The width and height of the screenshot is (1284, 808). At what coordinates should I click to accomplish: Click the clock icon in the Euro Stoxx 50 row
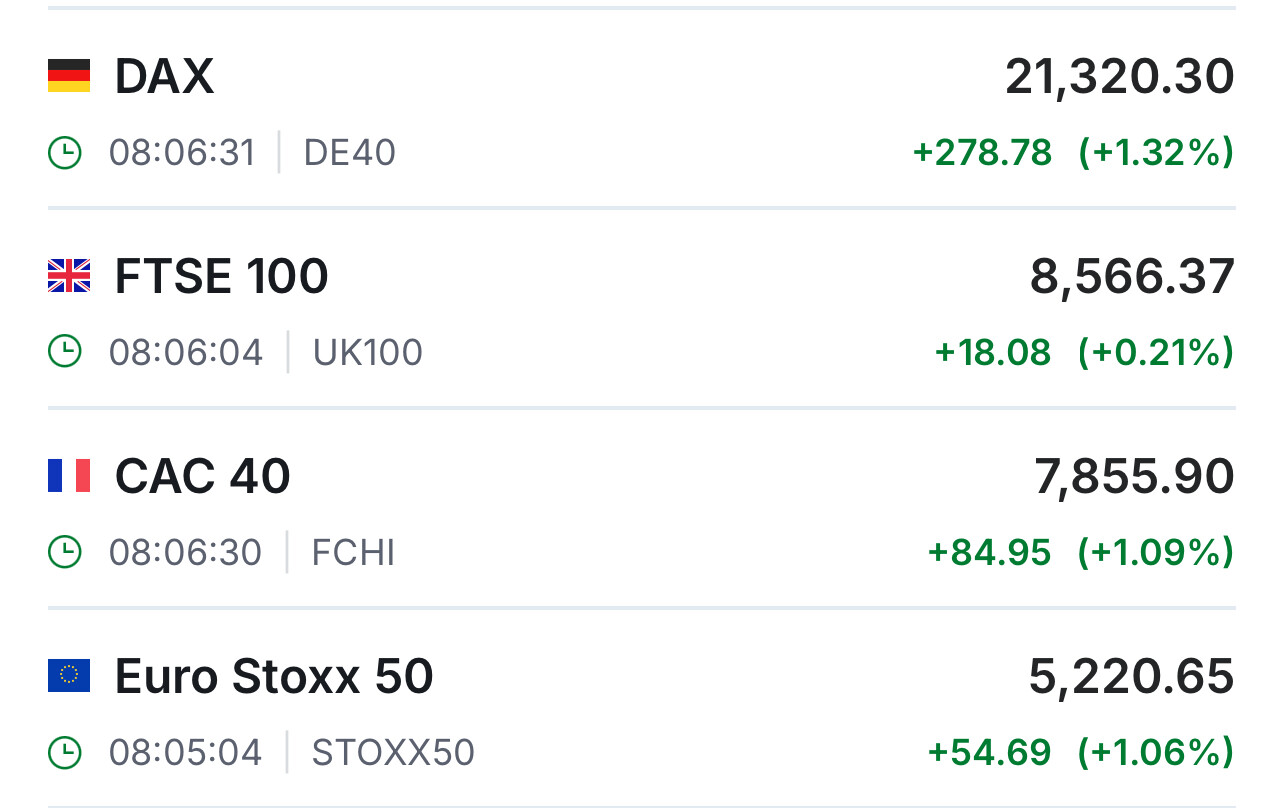[x=65, y=752]
